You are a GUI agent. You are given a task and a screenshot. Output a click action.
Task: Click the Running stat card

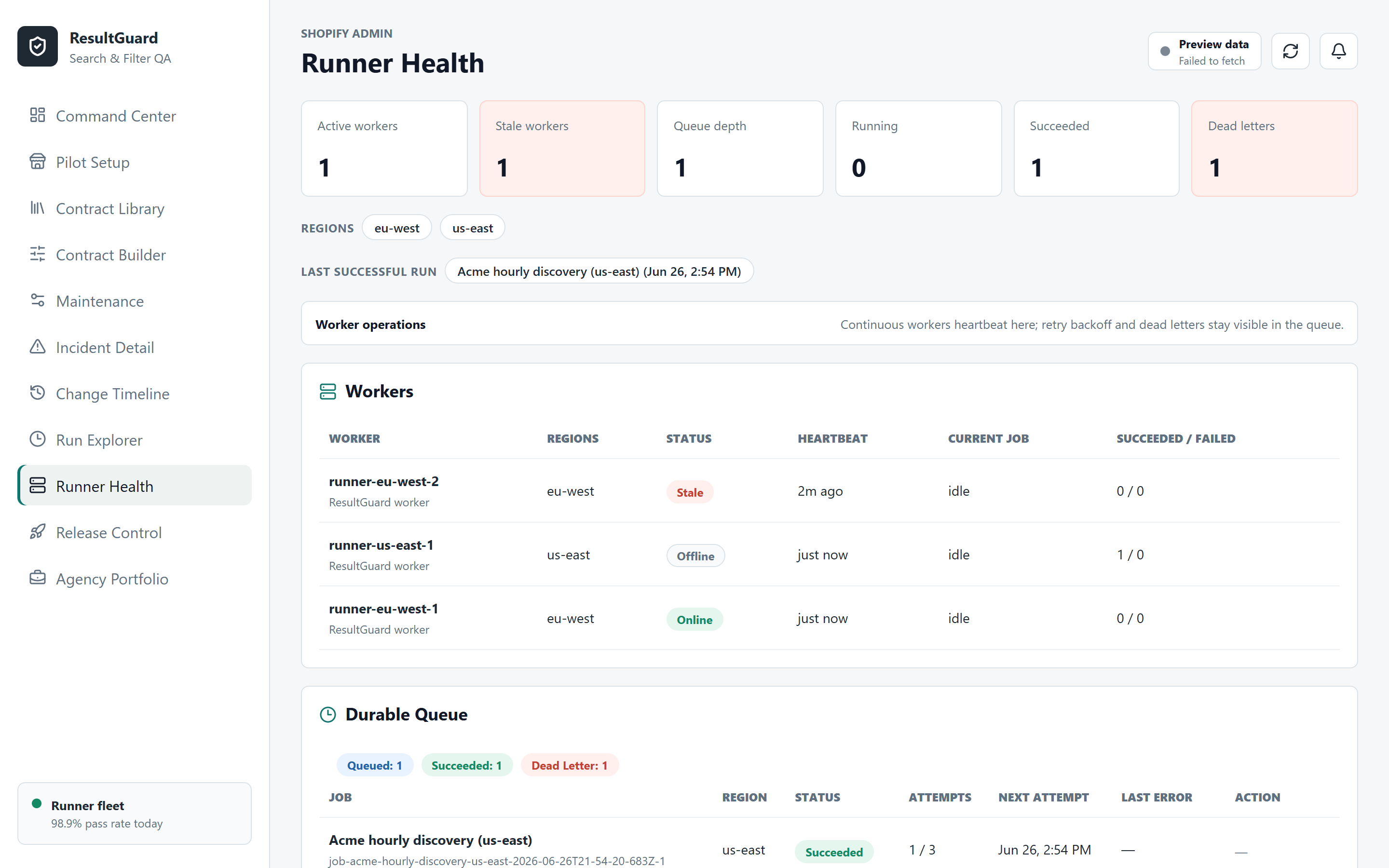[918, 149]
